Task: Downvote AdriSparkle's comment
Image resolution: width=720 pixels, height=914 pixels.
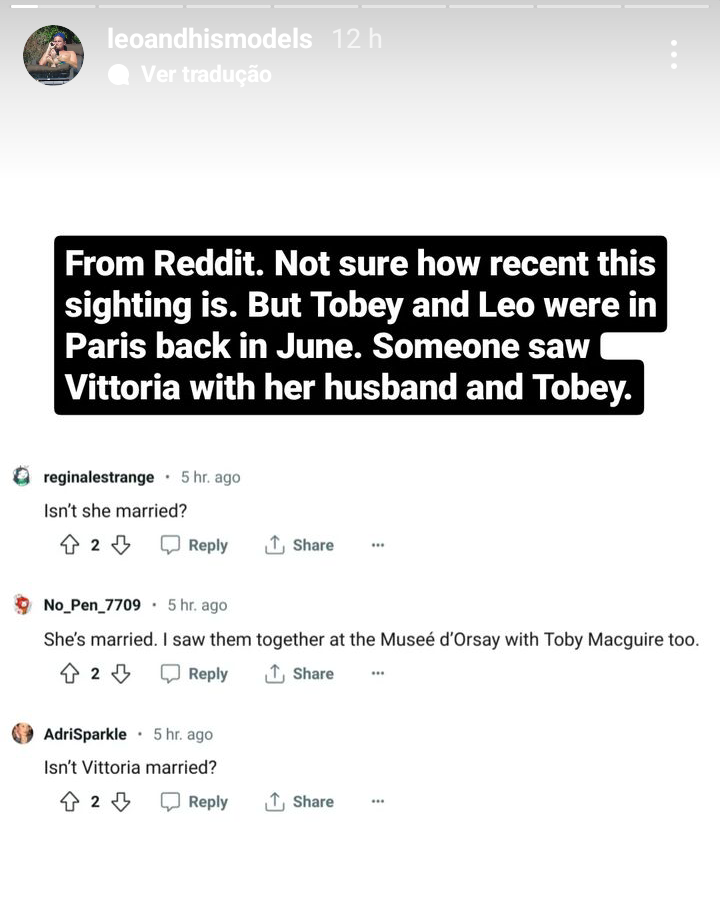Action: (x=120, y=801)
